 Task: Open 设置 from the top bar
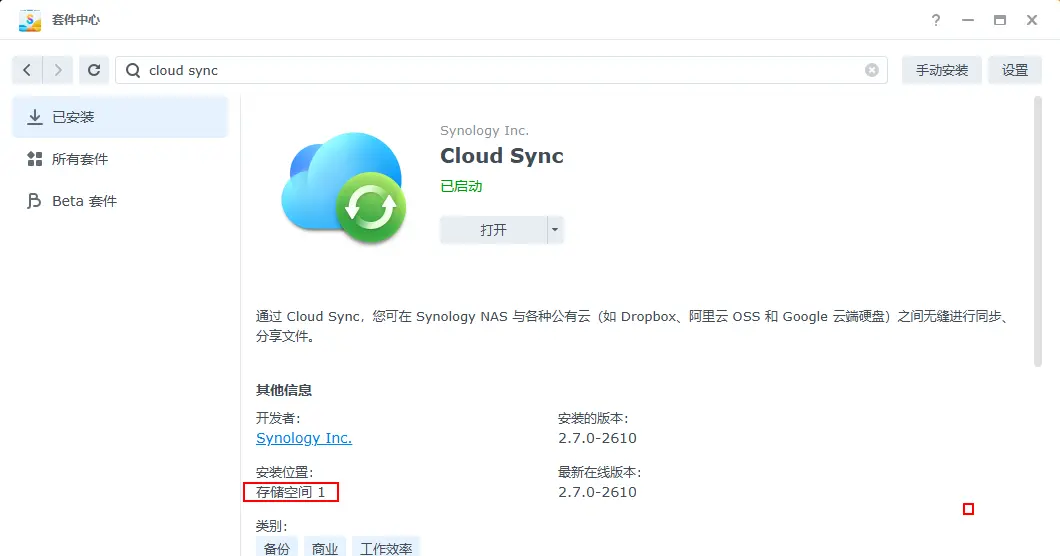[1015, 70]
